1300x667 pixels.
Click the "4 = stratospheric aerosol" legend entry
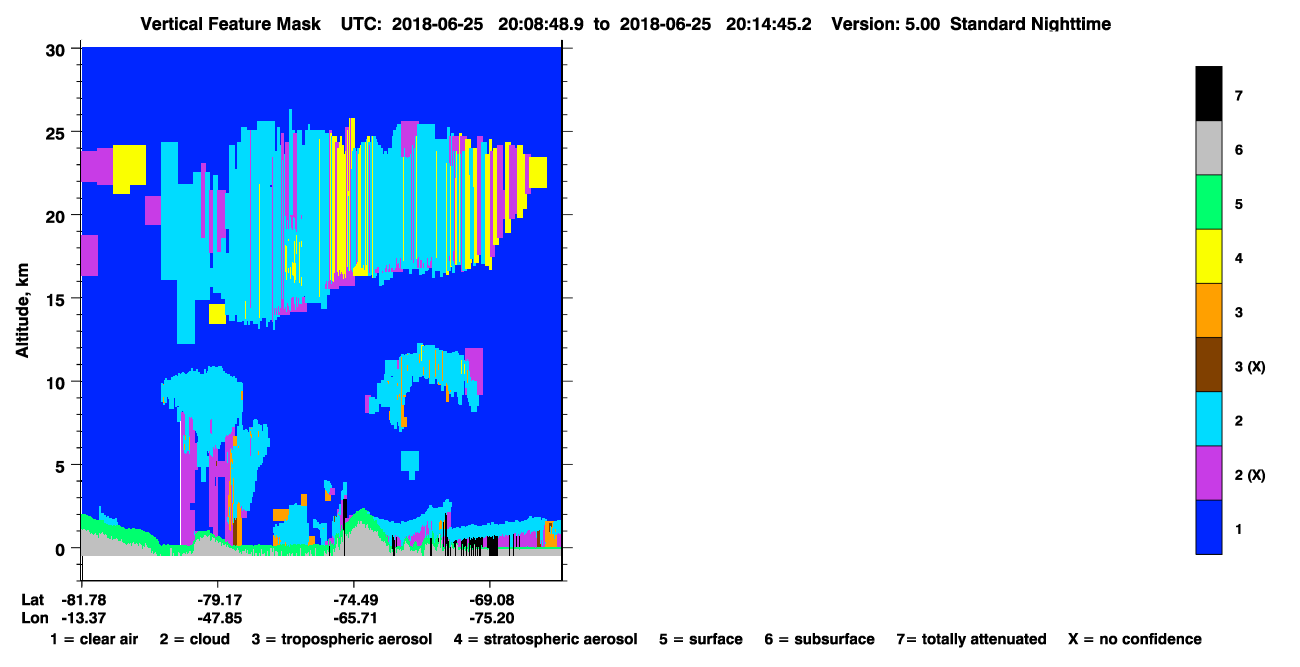point(545,639)
